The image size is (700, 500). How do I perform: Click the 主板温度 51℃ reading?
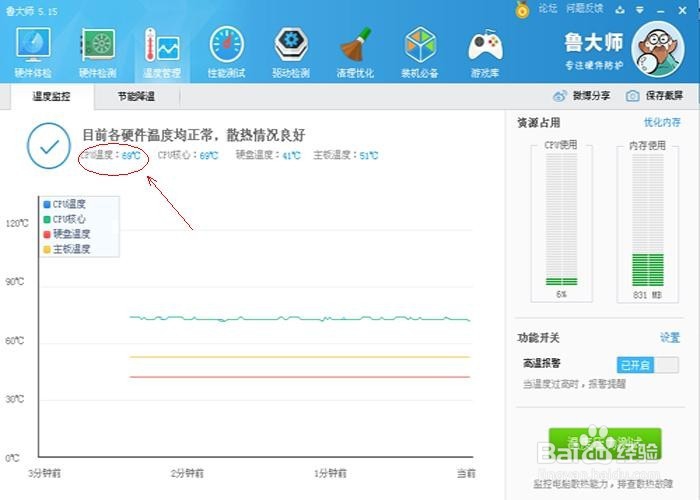[346, 155]
